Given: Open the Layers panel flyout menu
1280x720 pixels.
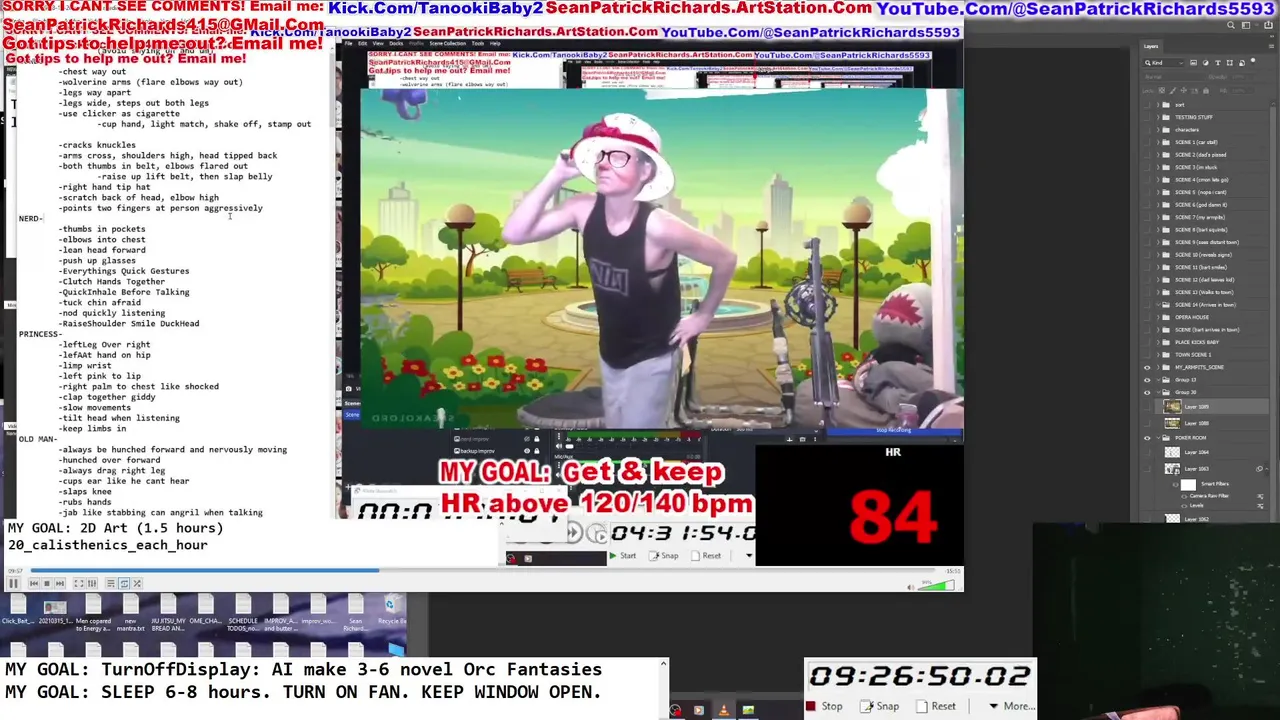Looking at the screenshot, I should (x=1272, y=46).
